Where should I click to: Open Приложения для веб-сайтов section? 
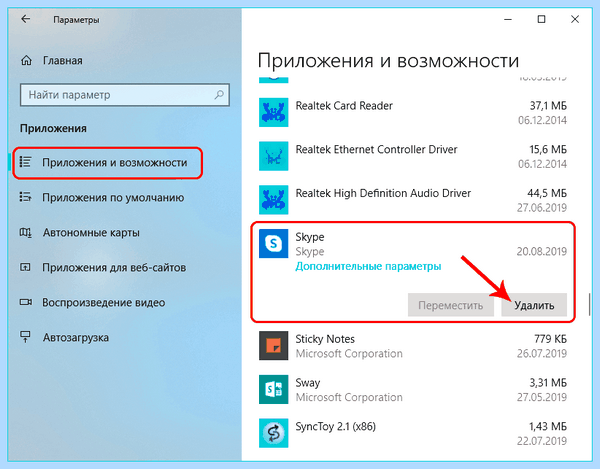(x=114, y=267)
